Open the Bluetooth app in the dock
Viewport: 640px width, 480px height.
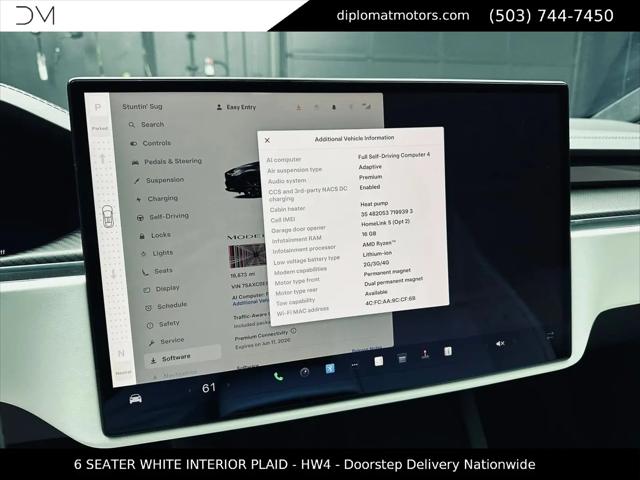pyautogui.click(x=330, y=369)
